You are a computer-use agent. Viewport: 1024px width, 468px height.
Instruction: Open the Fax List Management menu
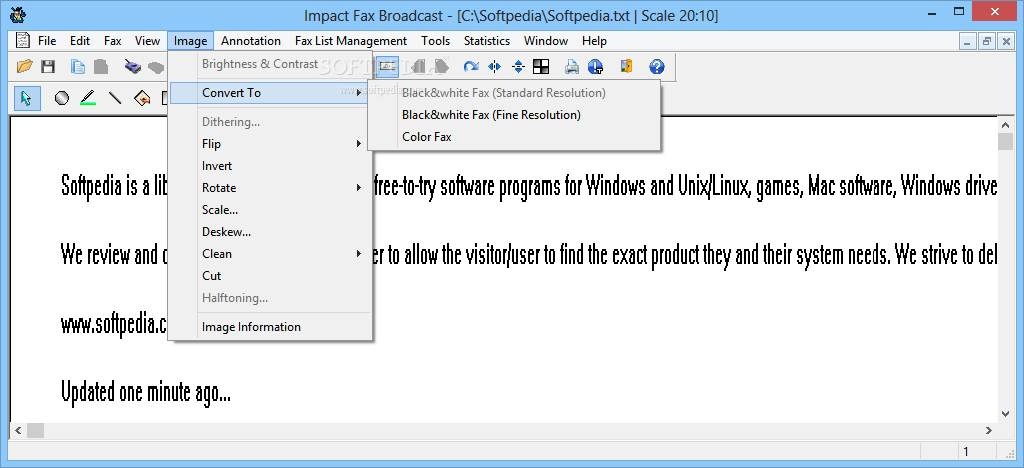tap(351, 40)
